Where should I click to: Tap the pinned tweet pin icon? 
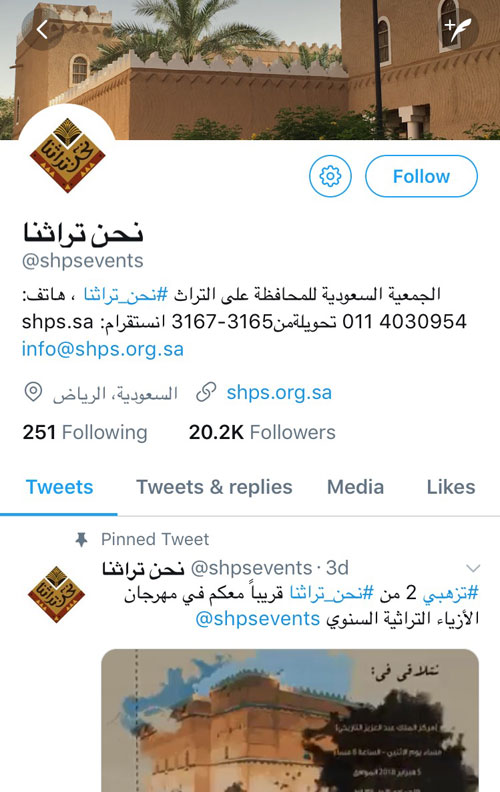tap(81, 539)
